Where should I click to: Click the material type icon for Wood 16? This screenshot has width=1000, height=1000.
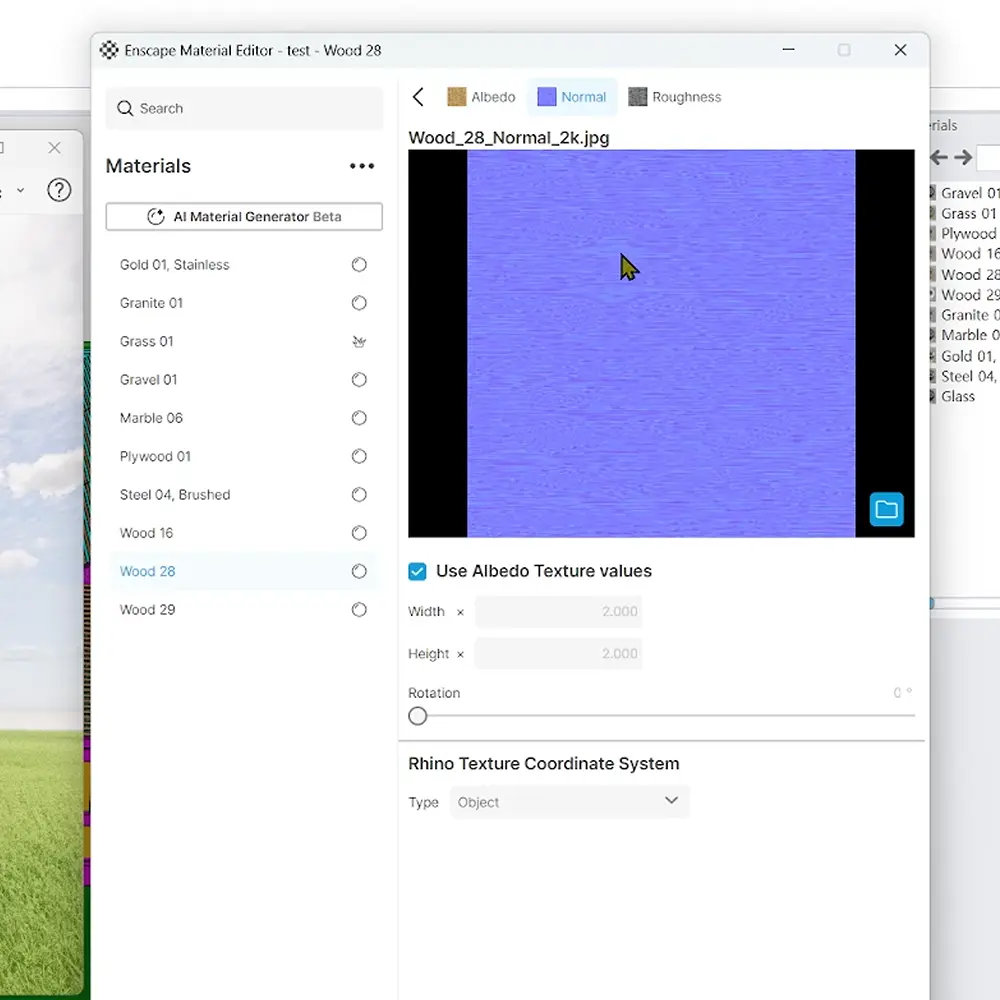tap(359, 533)
